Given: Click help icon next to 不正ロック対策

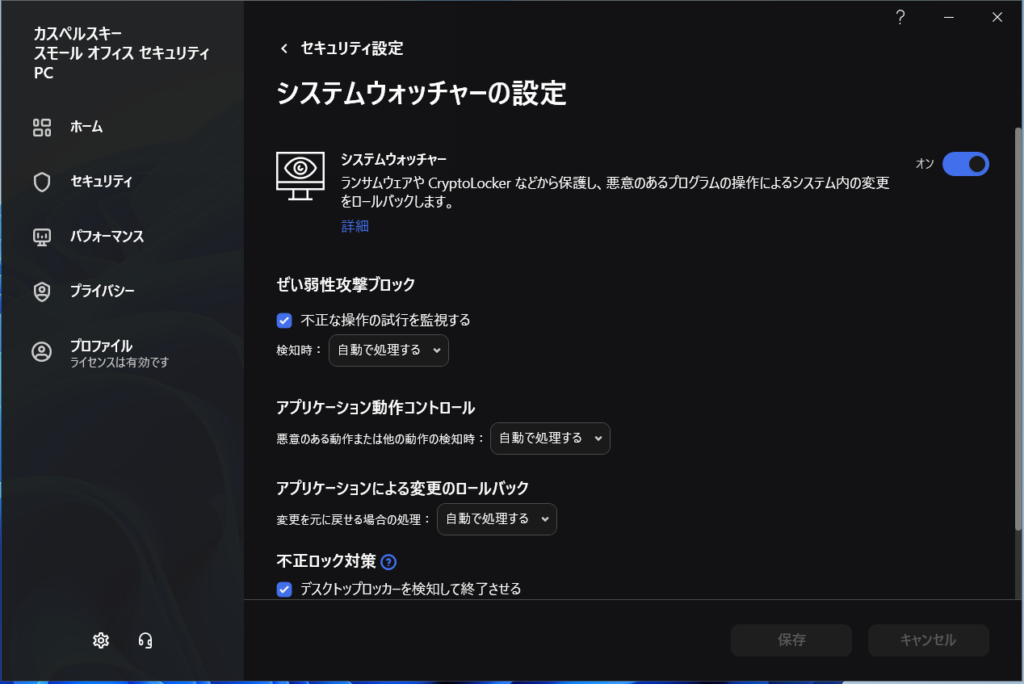Looking at the screenshot, I should tap(389, 562).
